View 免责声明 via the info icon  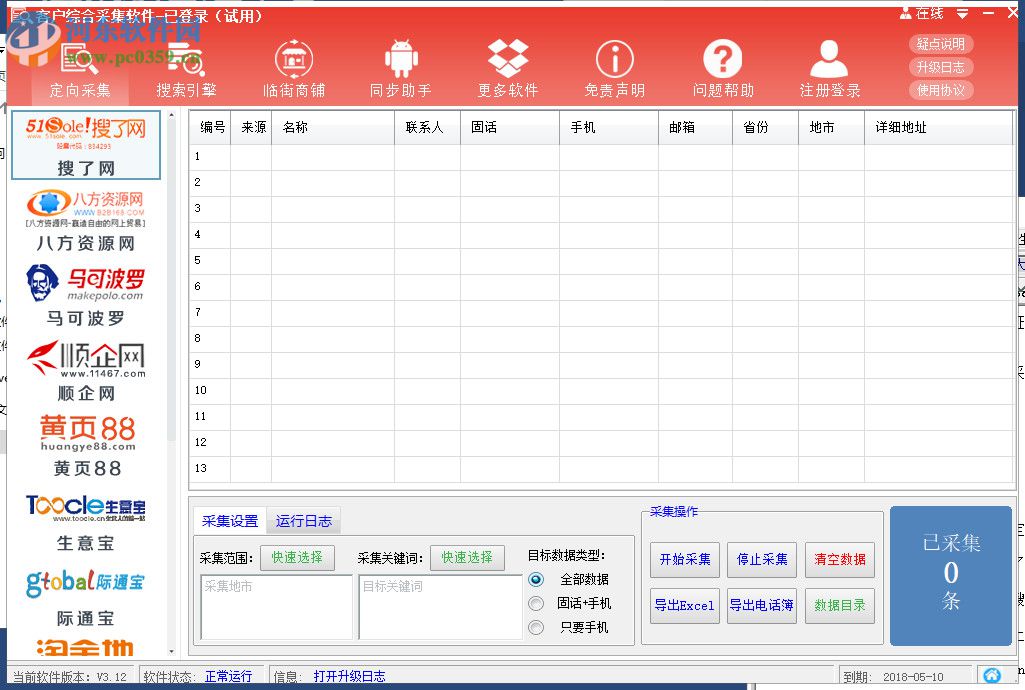click(615, 60)
